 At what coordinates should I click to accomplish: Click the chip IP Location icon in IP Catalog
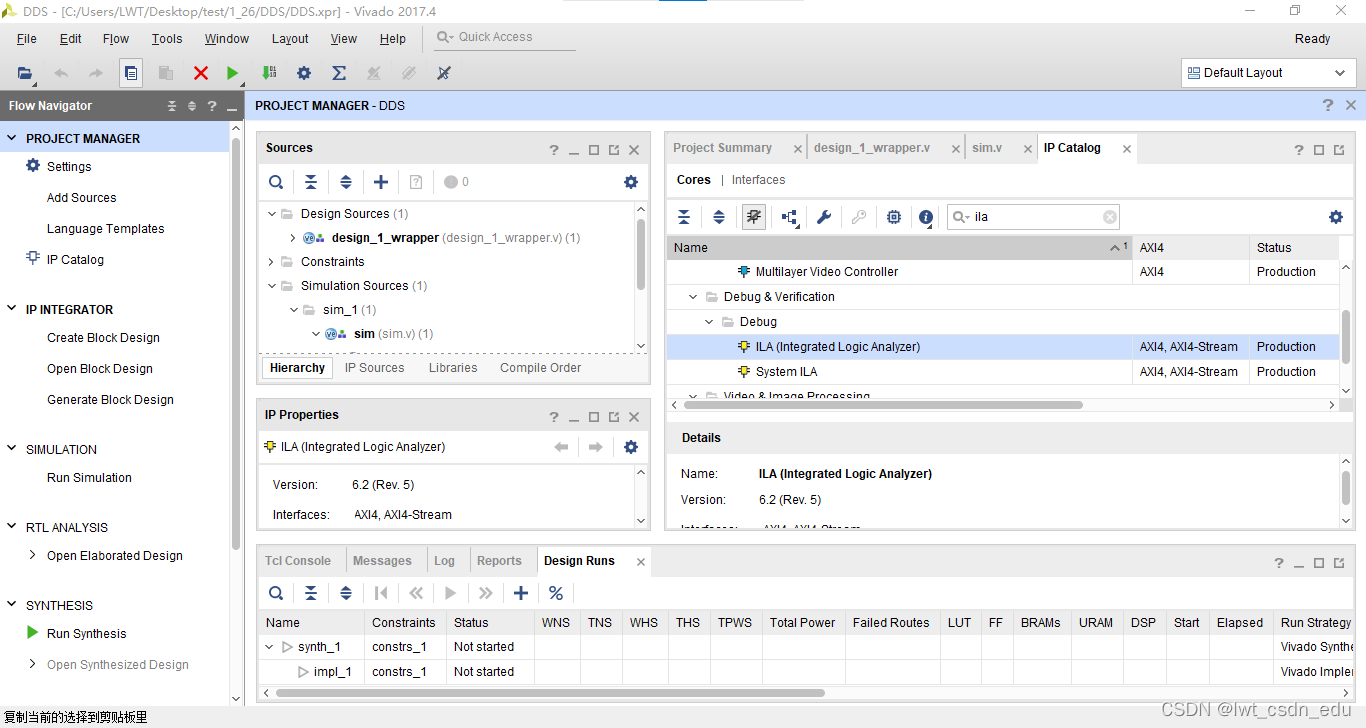894,217
